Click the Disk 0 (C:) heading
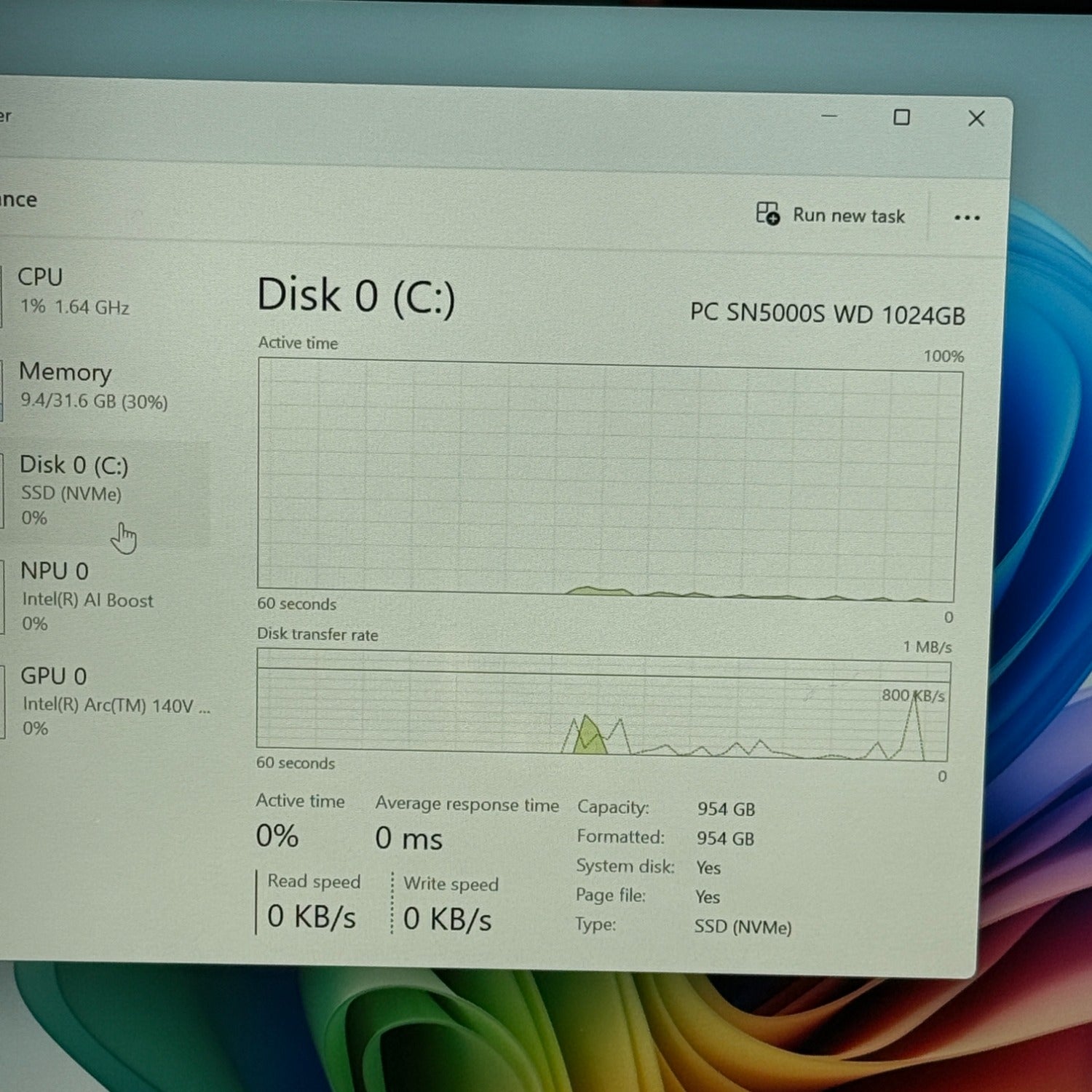Viewport: 1092px width, 1092px height. coord(356,296)
